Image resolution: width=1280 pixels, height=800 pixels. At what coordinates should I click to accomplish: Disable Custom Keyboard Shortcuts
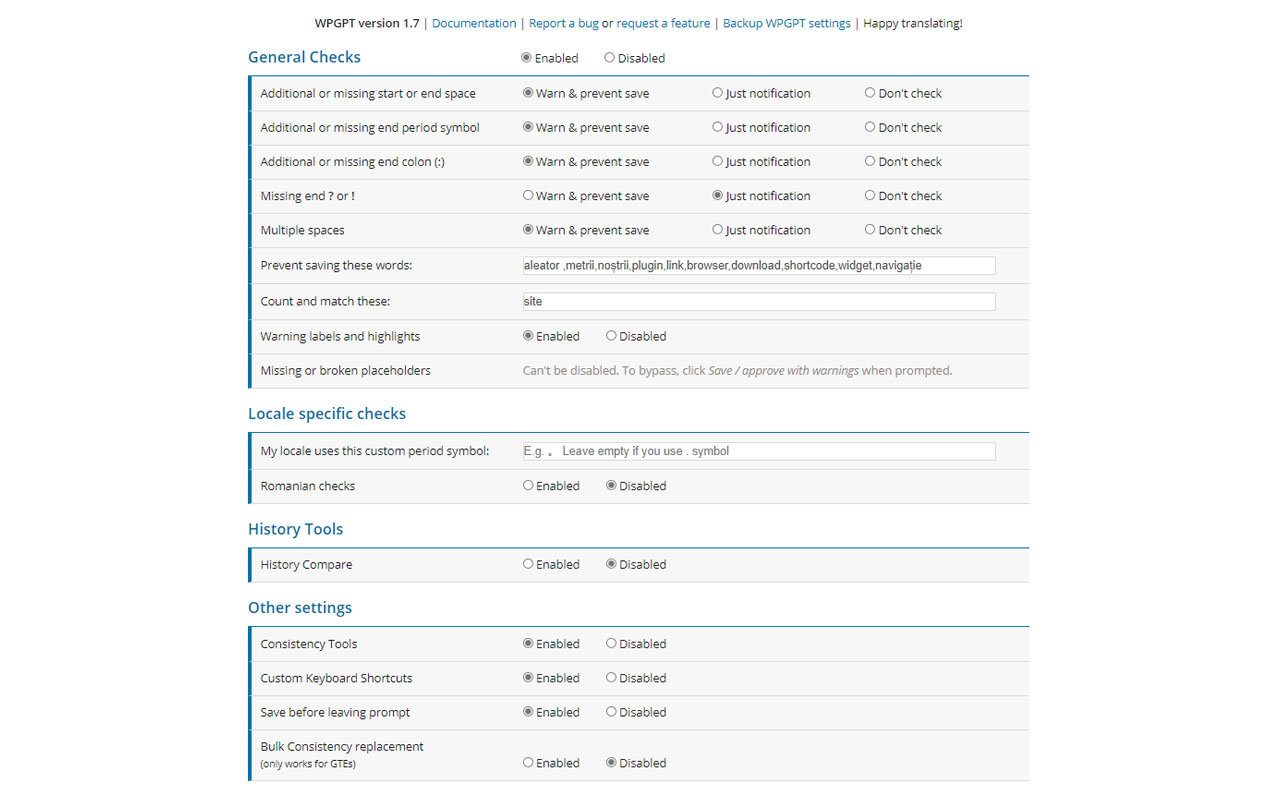(609, 677)
